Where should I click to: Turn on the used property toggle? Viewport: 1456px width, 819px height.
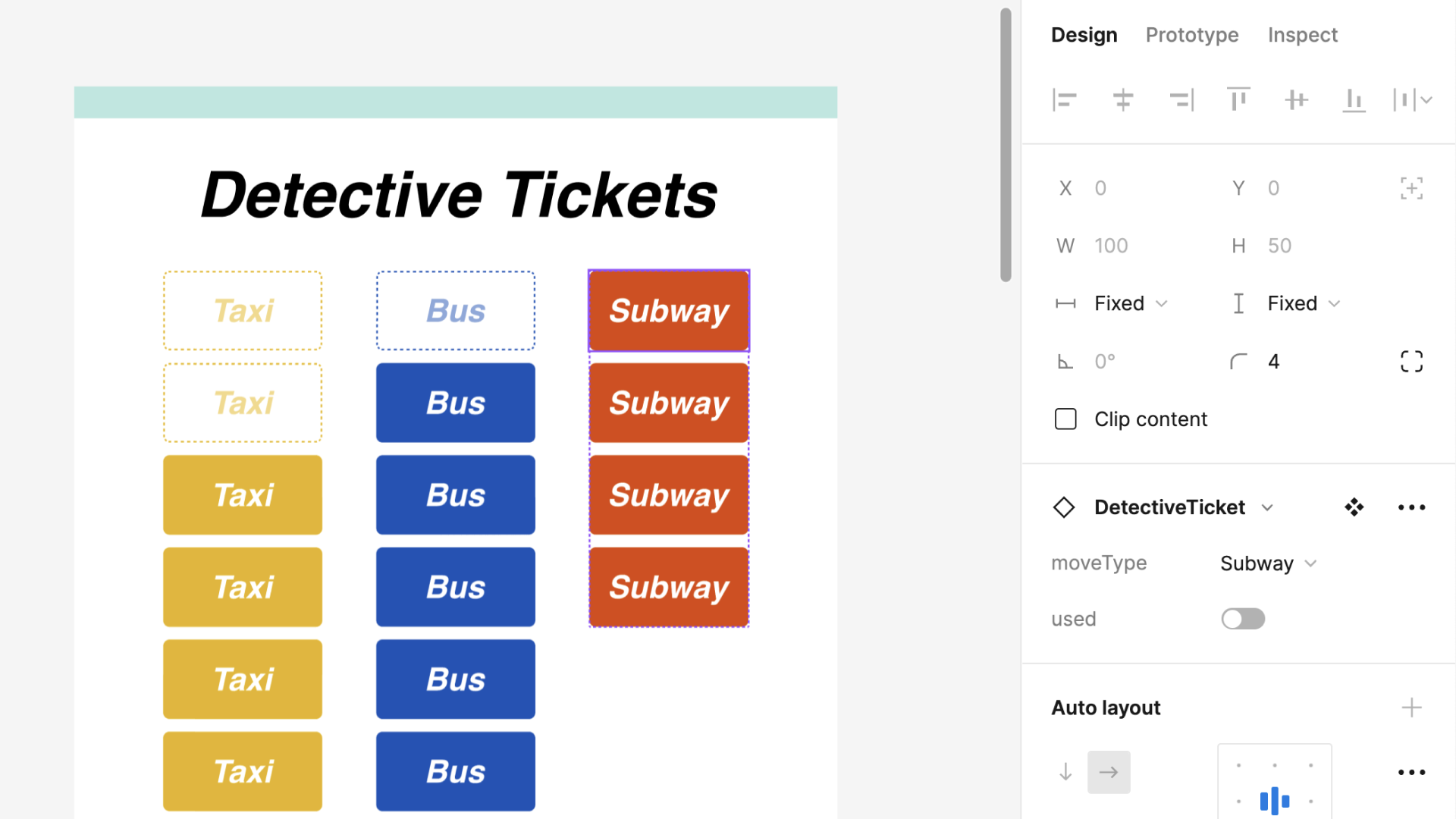[1243, 618]
